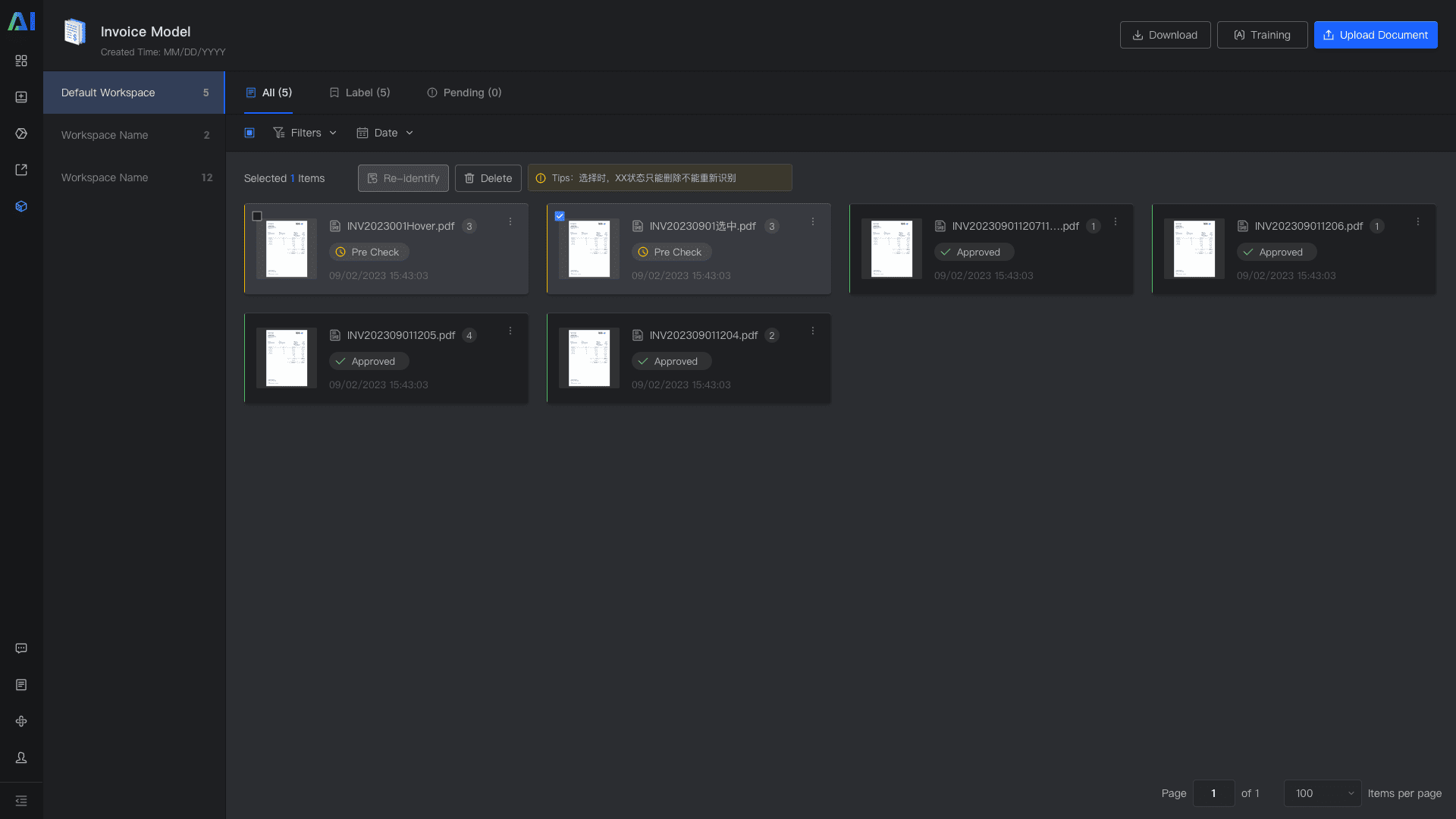Switch to the Pending (0) tab
The height and width of the screenshot is (819, 1456).
pos(464,93)
